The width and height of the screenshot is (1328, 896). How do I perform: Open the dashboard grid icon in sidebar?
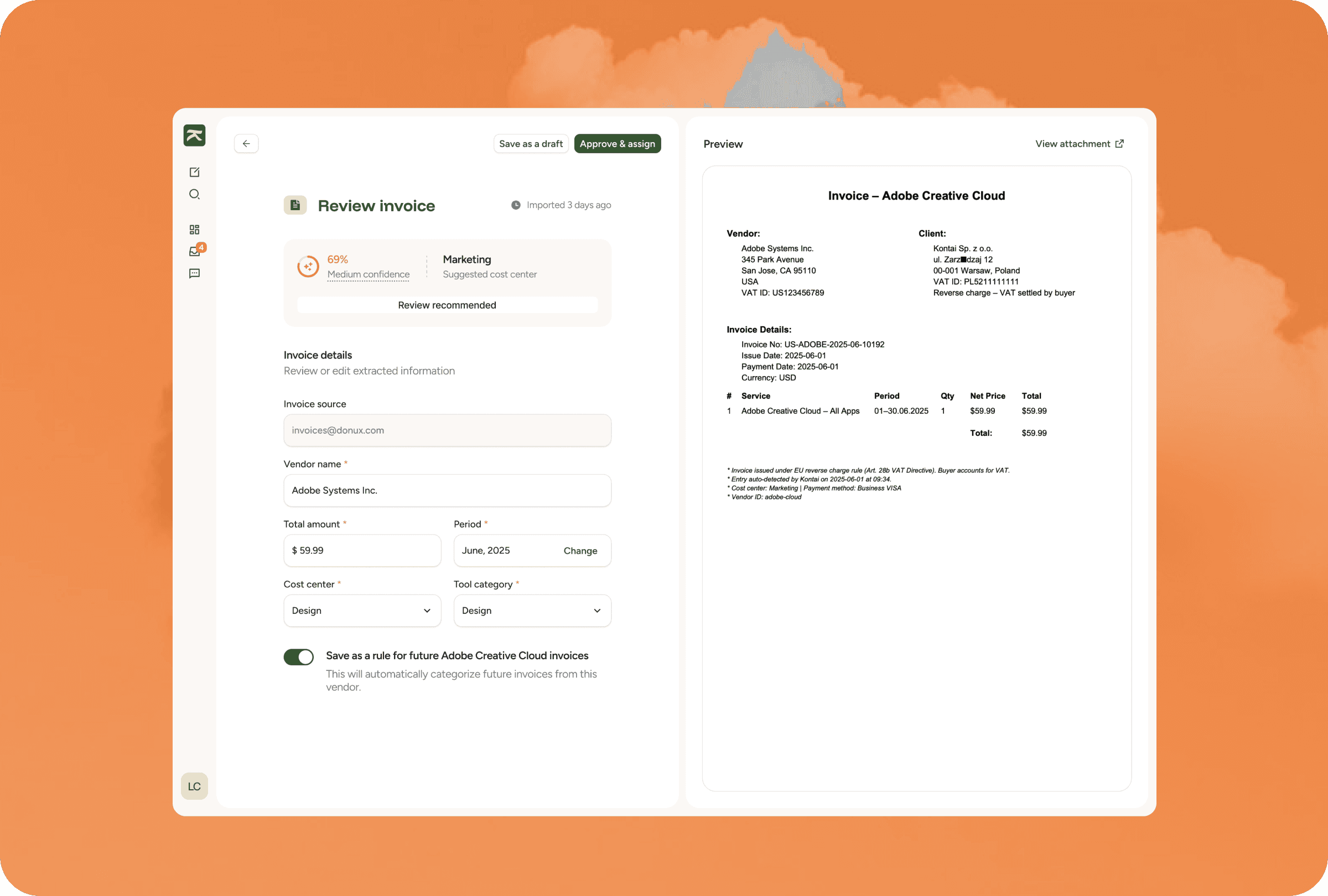(x=194, y=230)
